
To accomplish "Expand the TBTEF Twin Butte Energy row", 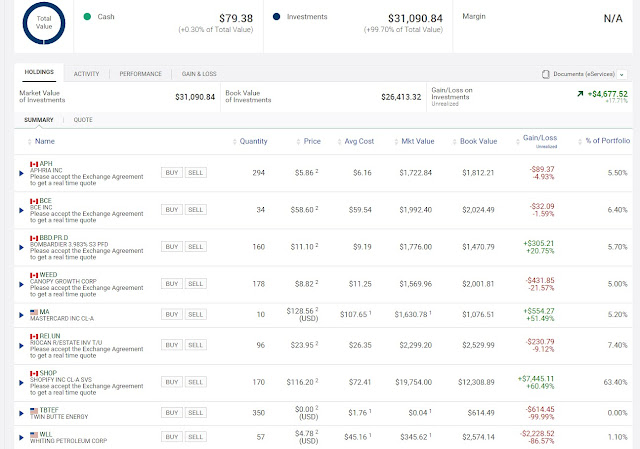I will [21, 413].
